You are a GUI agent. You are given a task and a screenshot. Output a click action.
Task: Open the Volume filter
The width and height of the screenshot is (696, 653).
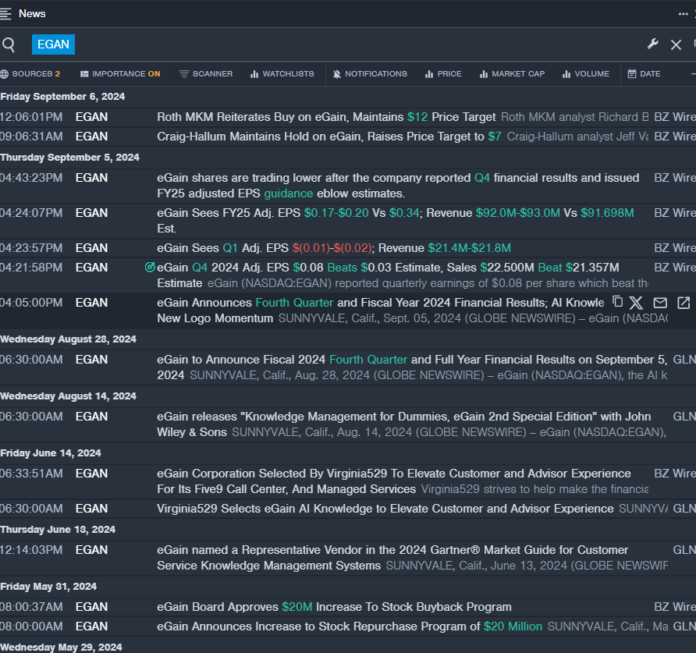point(586,74)
